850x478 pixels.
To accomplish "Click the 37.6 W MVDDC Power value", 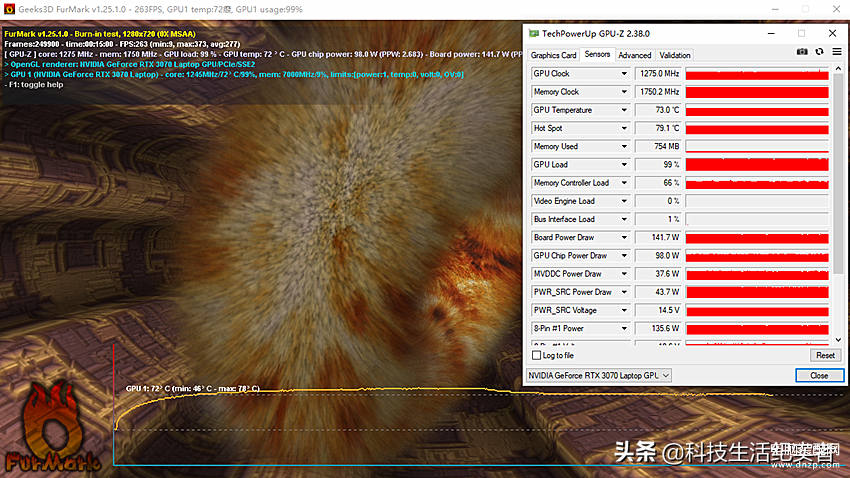I will (x=658, y=274).
